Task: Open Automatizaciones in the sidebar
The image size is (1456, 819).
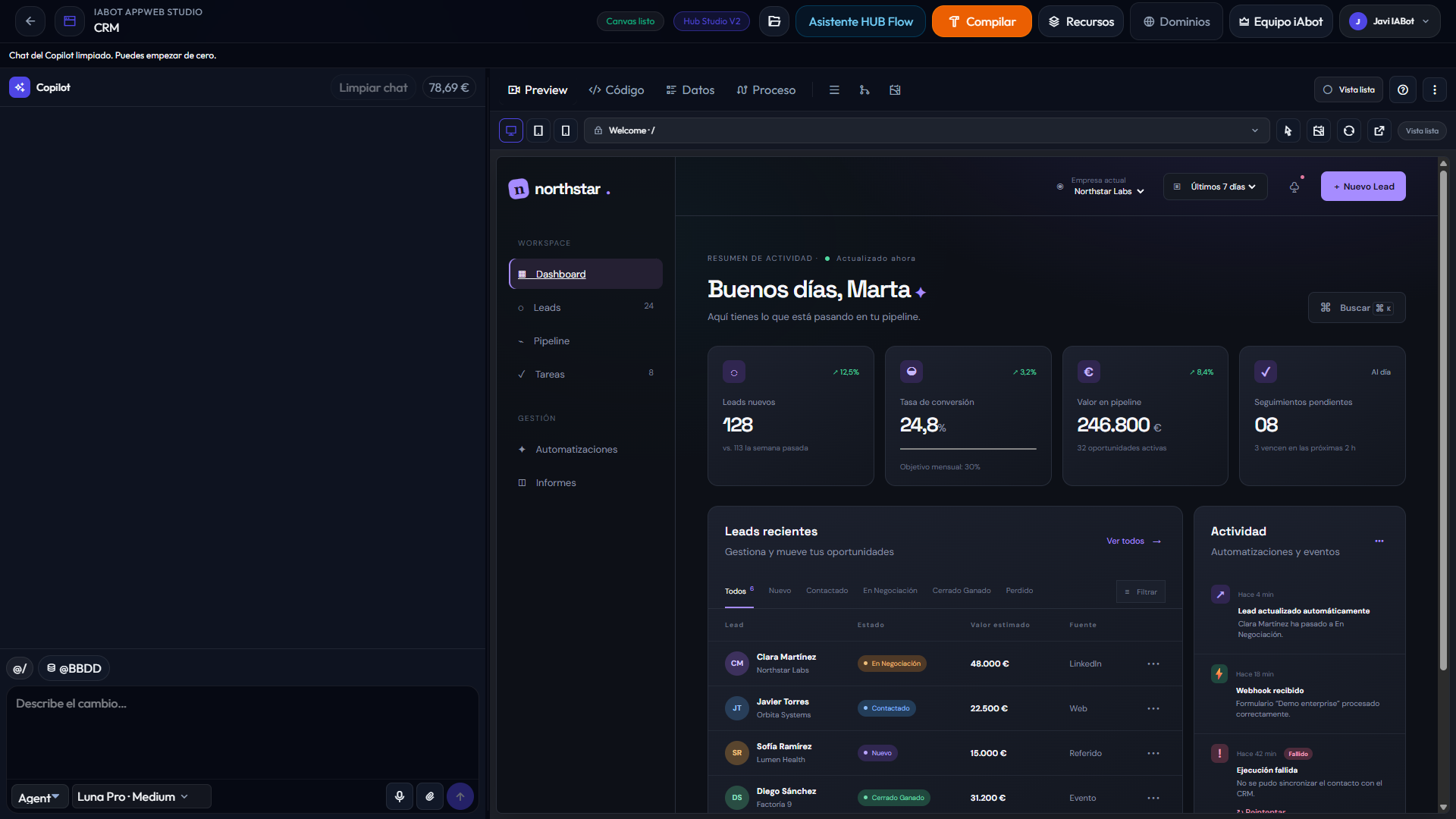Action: pos(585,450)
